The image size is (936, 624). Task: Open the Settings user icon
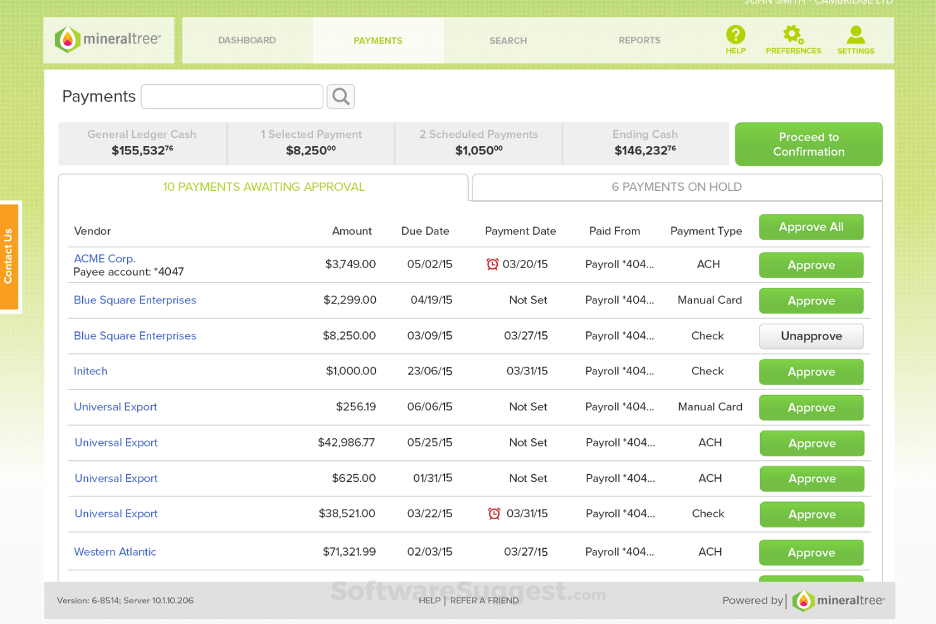tap(855, 39)
